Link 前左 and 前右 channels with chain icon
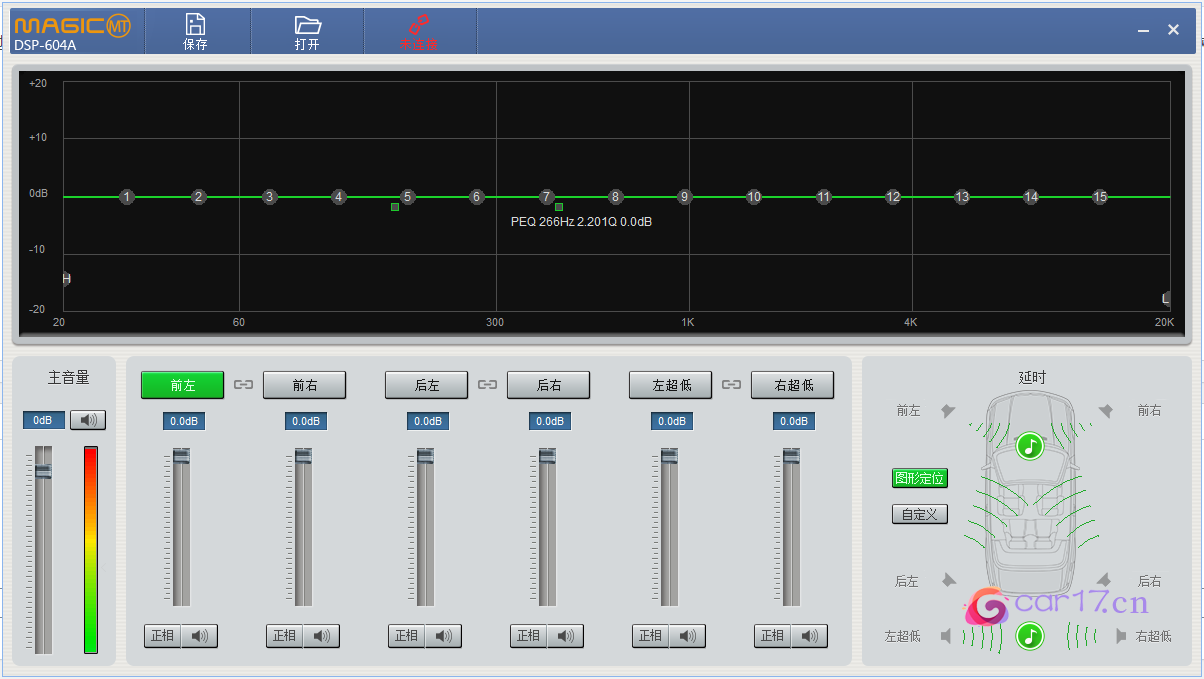The image size is (1204, 679). (x=244, y=384)
